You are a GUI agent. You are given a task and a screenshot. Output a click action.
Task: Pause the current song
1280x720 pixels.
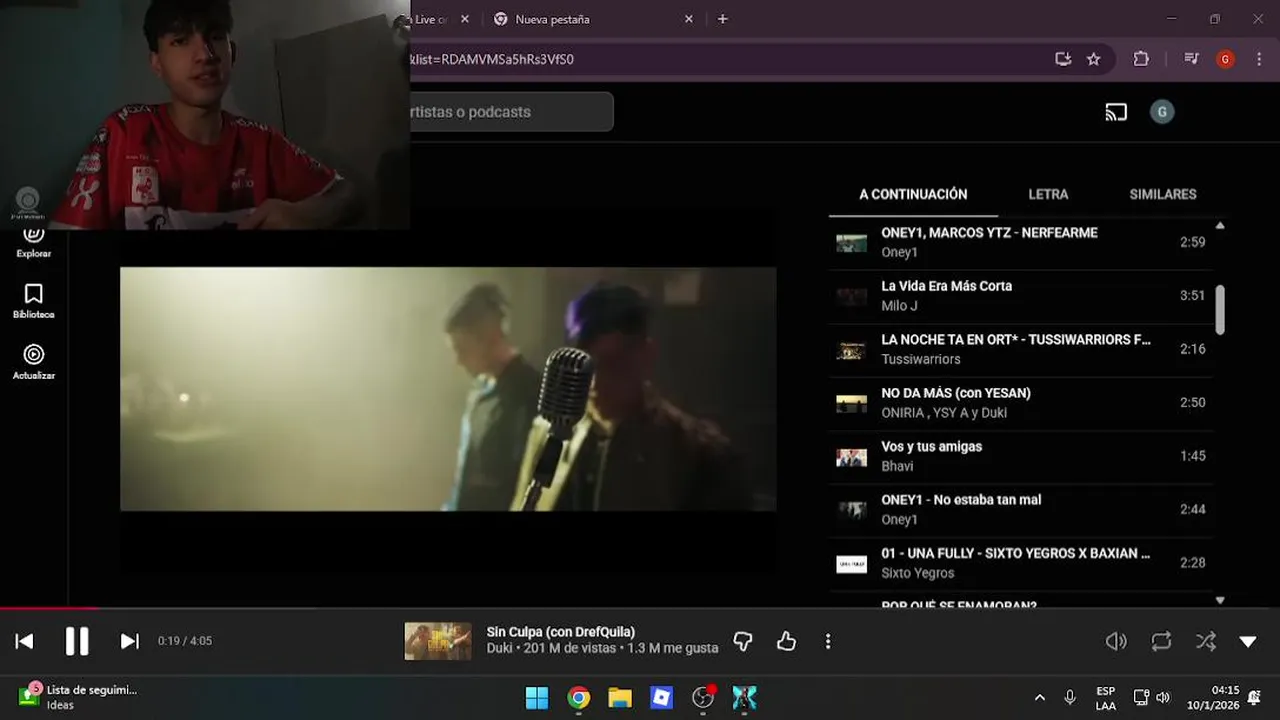tap(77, 641)
